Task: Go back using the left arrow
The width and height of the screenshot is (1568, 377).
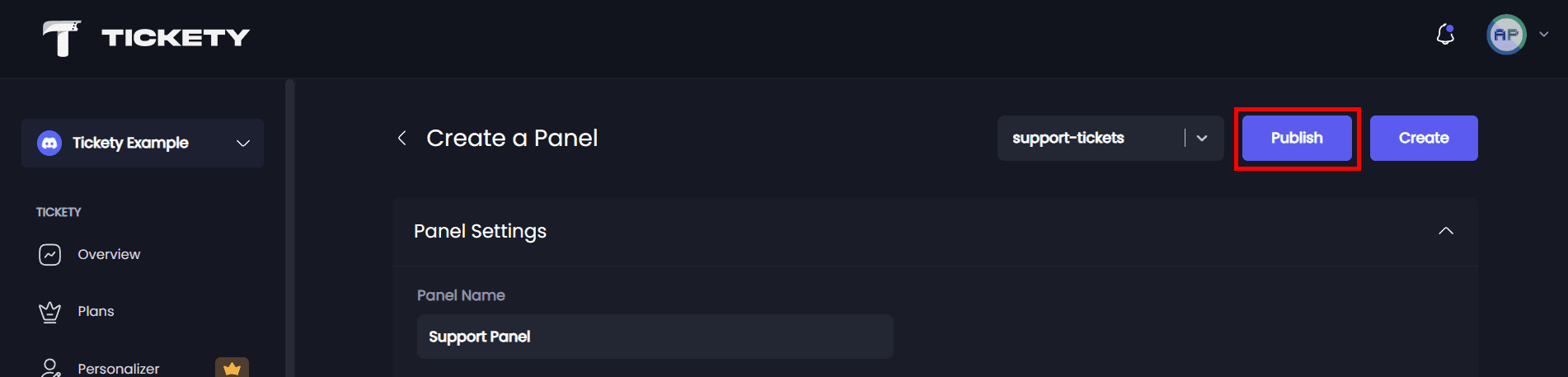Action: pos(402,138)
